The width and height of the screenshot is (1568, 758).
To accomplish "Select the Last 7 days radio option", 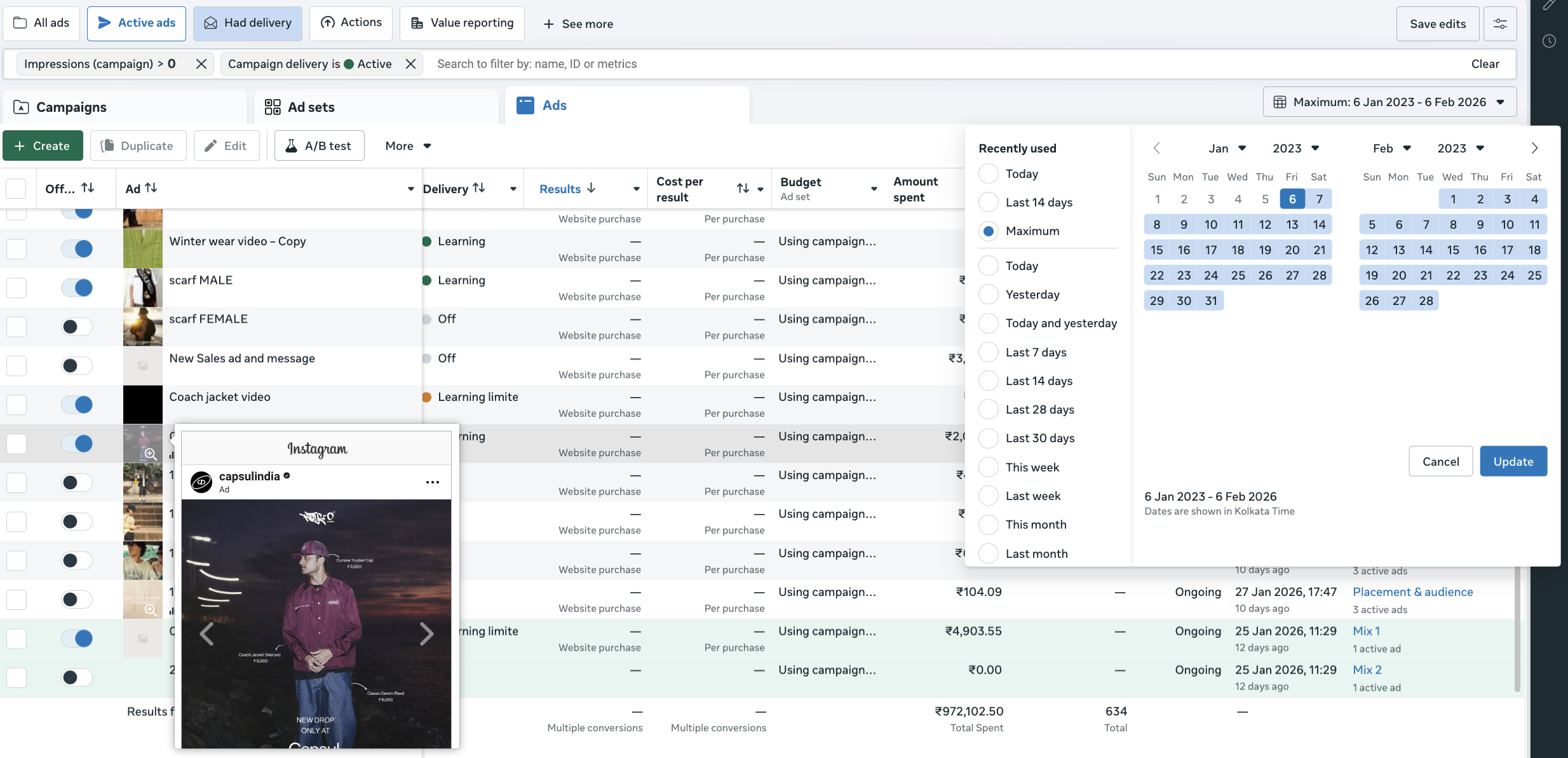I will pos(989,352).
